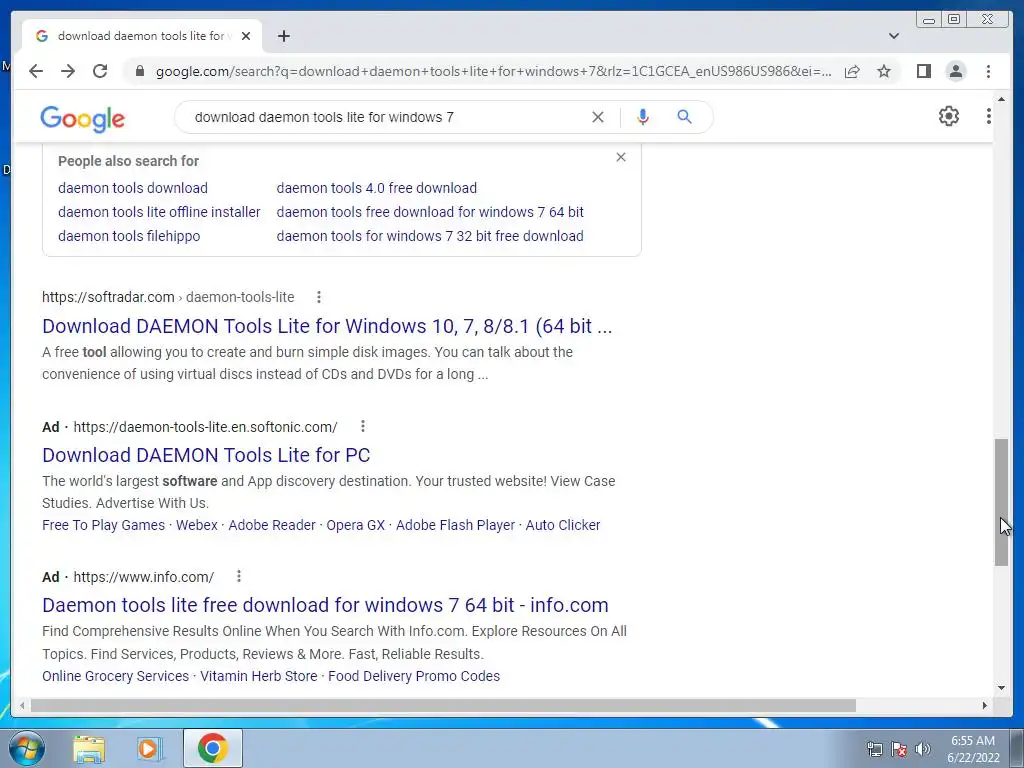Follow the Auto Clicker sitelink

coord(562,525)
